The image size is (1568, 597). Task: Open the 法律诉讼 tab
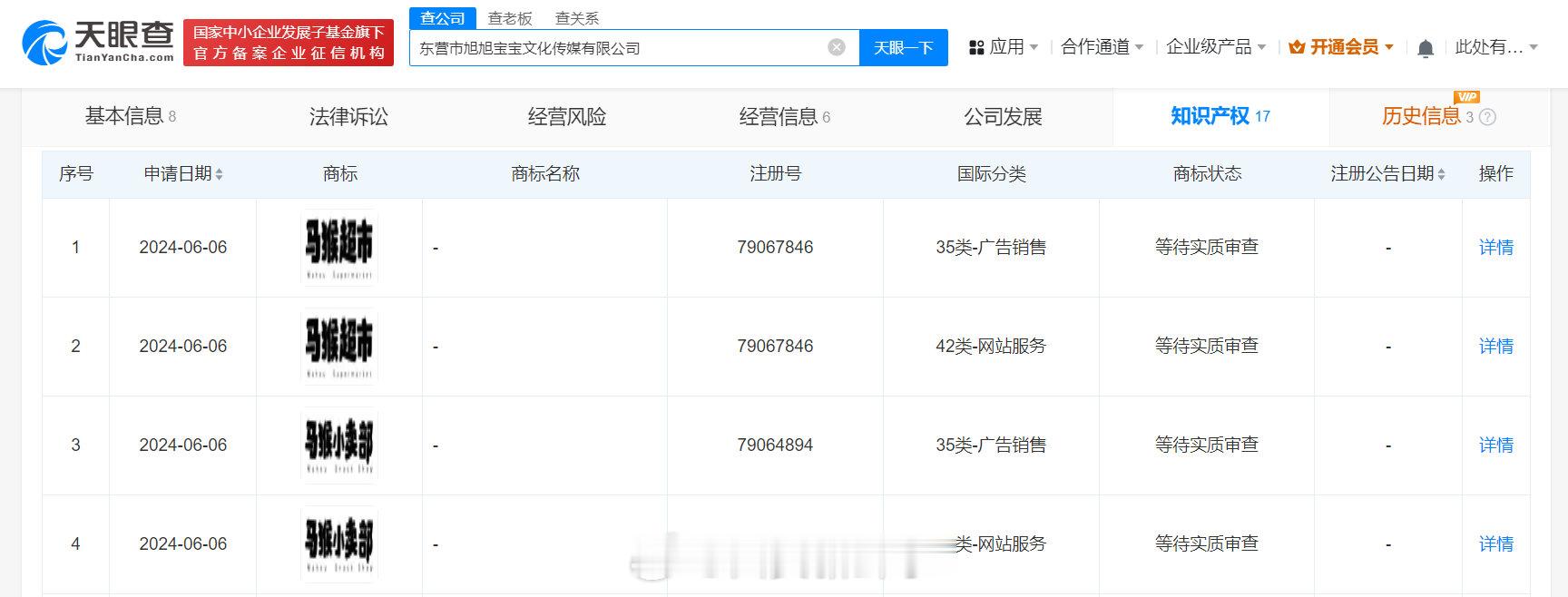click(x=348, y=116)
